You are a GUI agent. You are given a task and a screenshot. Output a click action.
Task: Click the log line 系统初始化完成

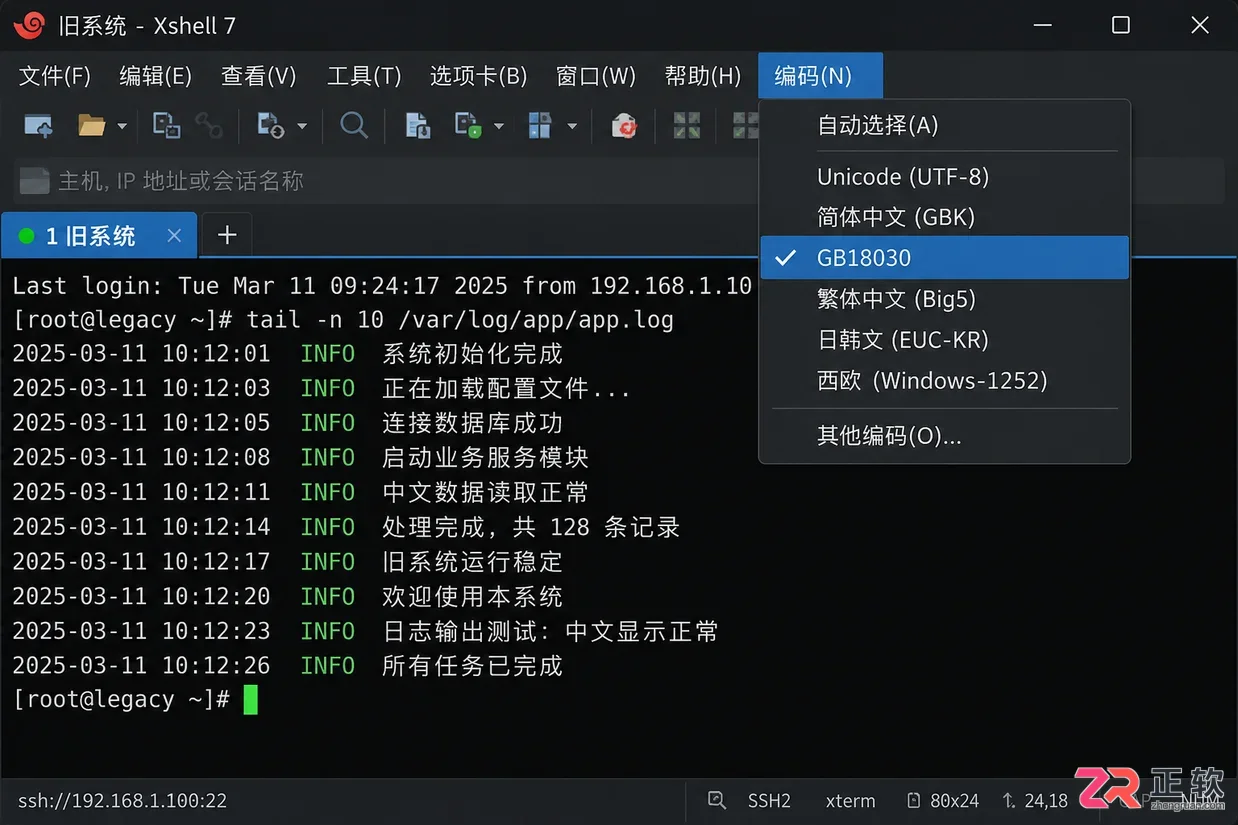pos(288,354)
